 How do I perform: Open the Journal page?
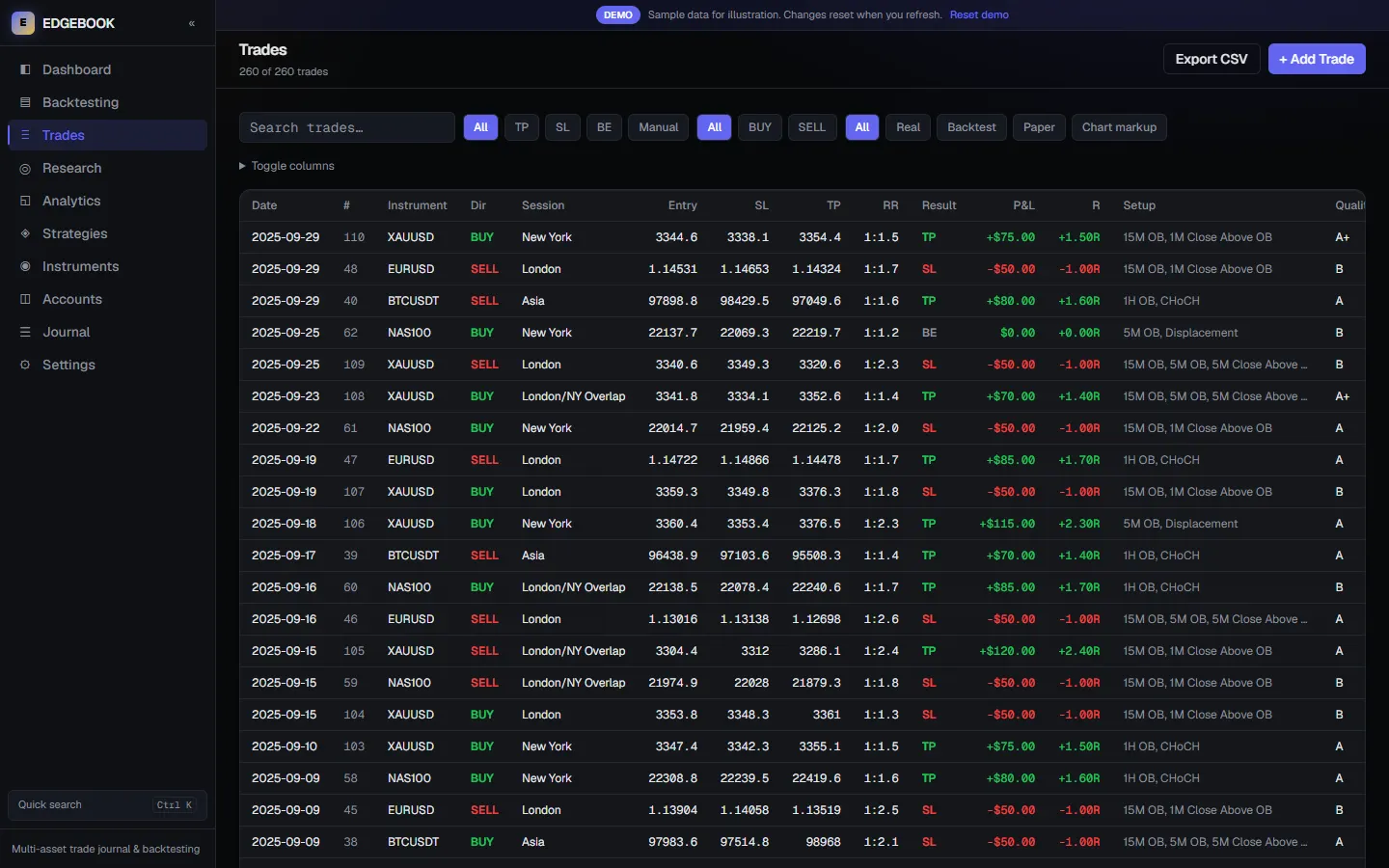[x=107, y=332]
